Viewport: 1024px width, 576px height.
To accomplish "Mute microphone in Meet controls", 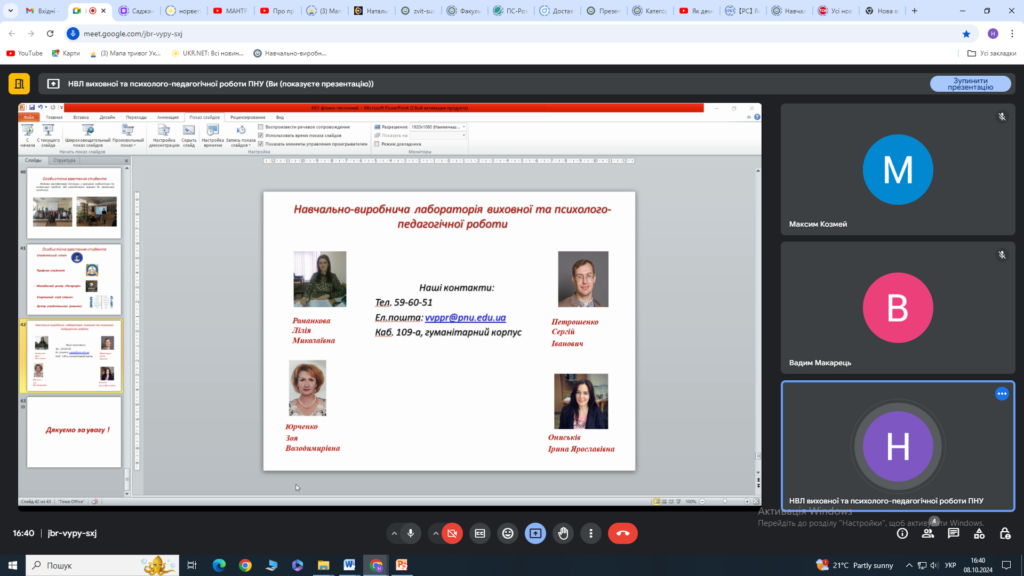I will [x=411, y=534].
